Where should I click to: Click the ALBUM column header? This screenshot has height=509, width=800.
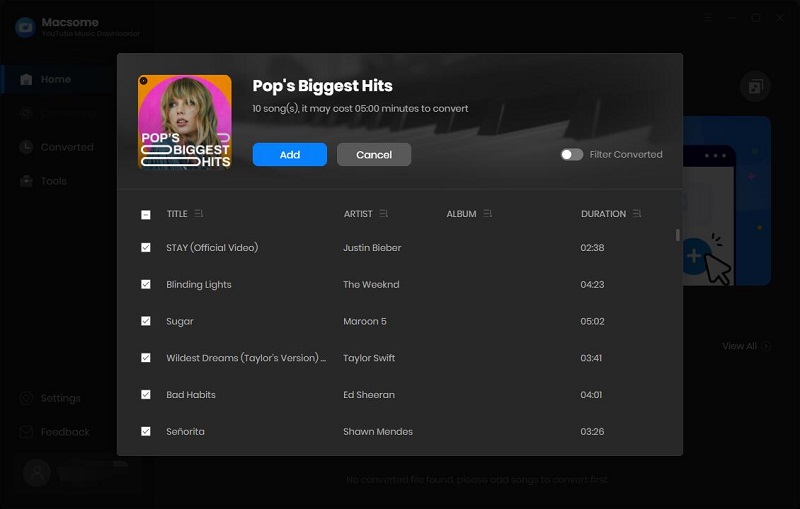(x=461, y=214)
